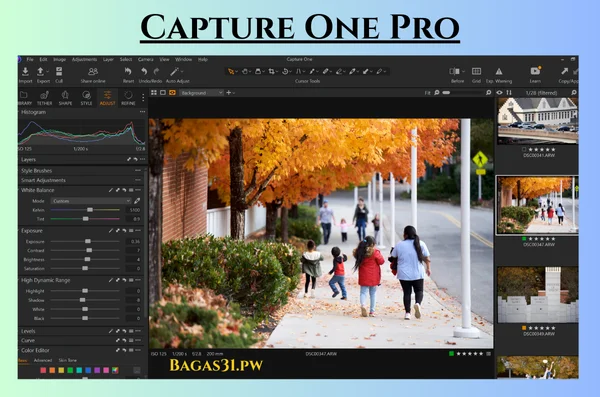Expand the Style Brushes panel
600x397 pixels.
[36, 170]
